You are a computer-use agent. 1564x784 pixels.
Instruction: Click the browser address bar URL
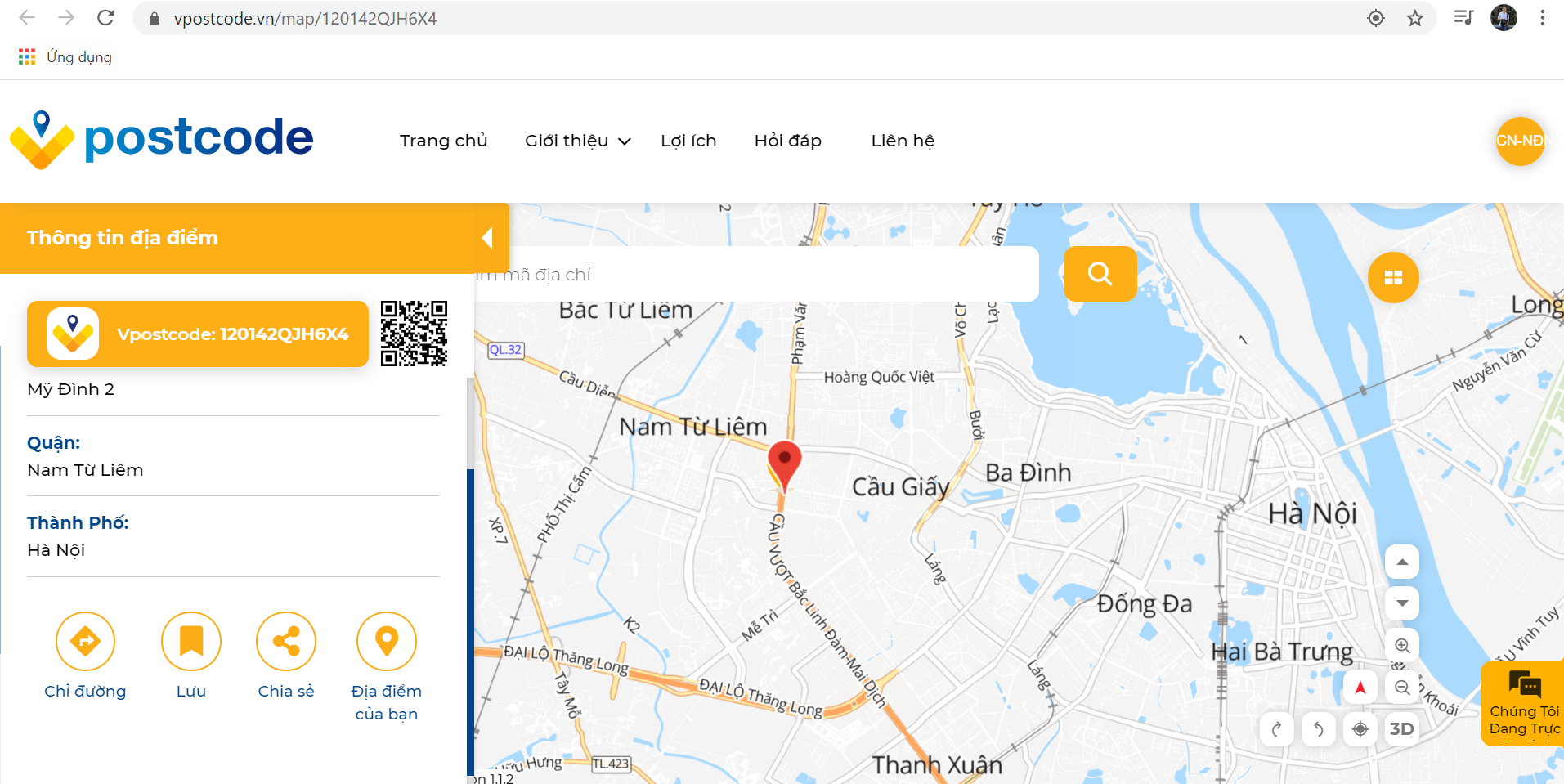[305, 18]
